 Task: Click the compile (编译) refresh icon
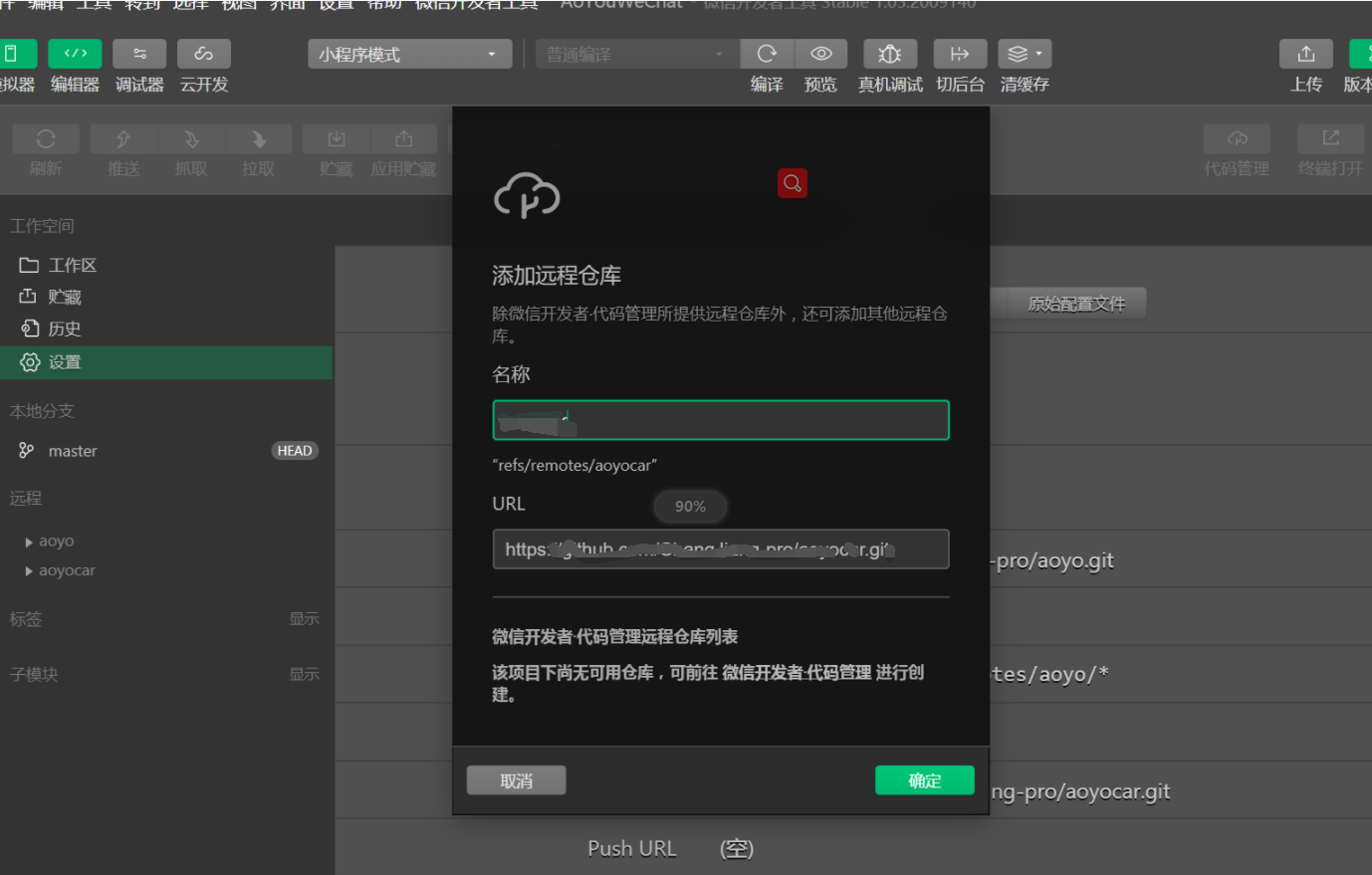coord(767,54)
